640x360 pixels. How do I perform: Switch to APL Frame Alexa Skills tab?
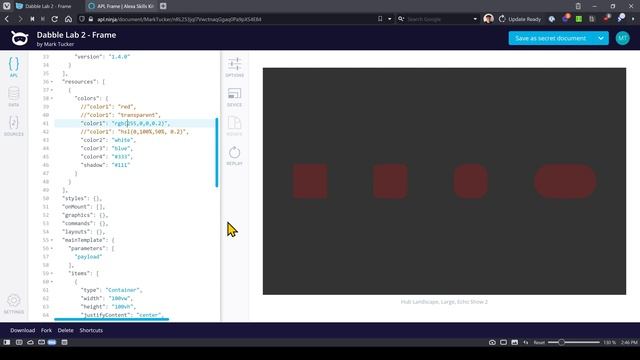click(122, 6)
